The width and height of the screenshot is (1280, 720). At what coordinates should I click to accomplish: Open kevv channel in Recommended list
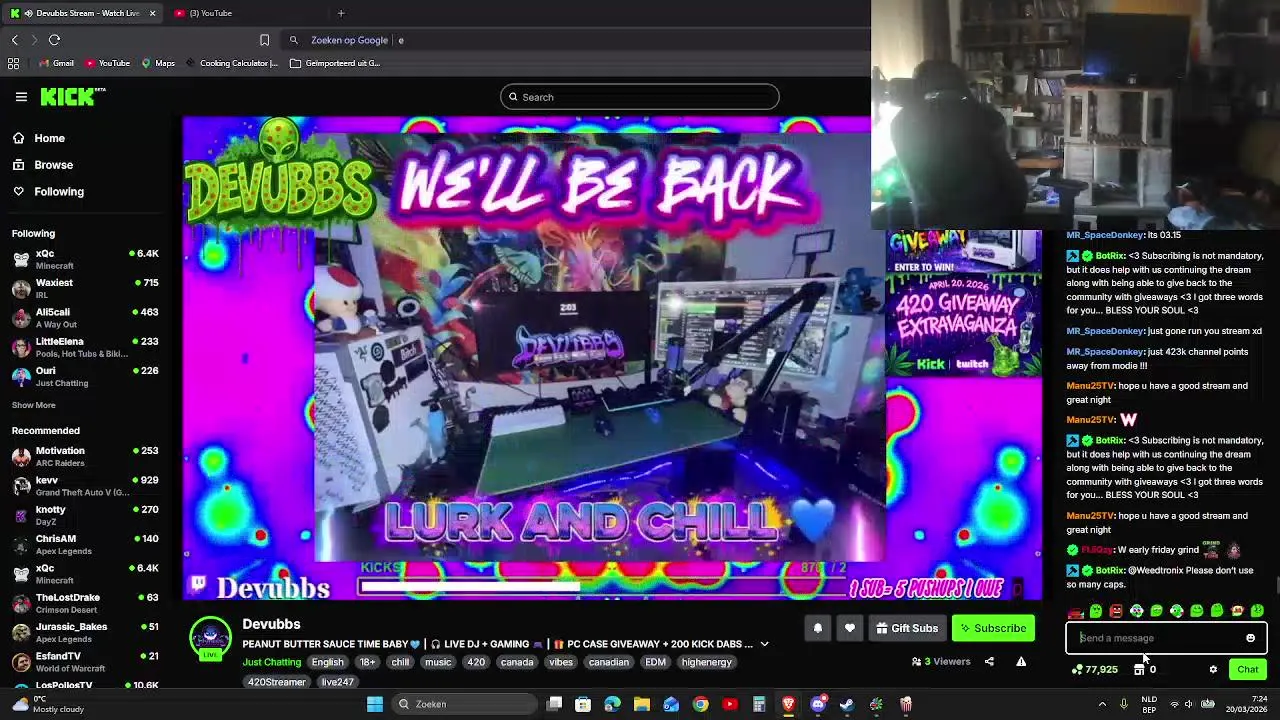tap(85, 486)
